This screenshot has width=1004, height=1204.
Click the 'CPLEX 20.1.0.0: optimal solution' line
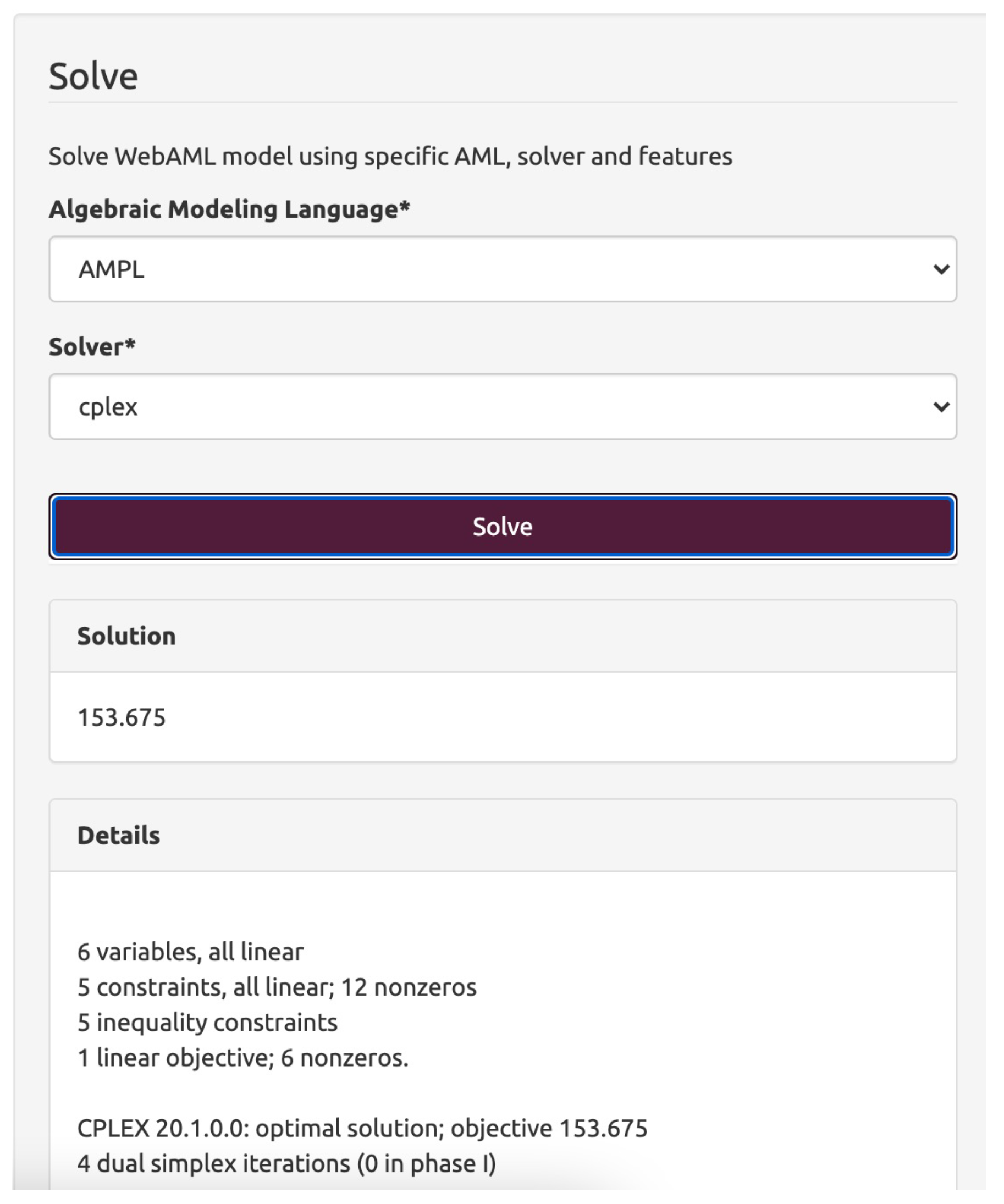(x=362, y=1128)
